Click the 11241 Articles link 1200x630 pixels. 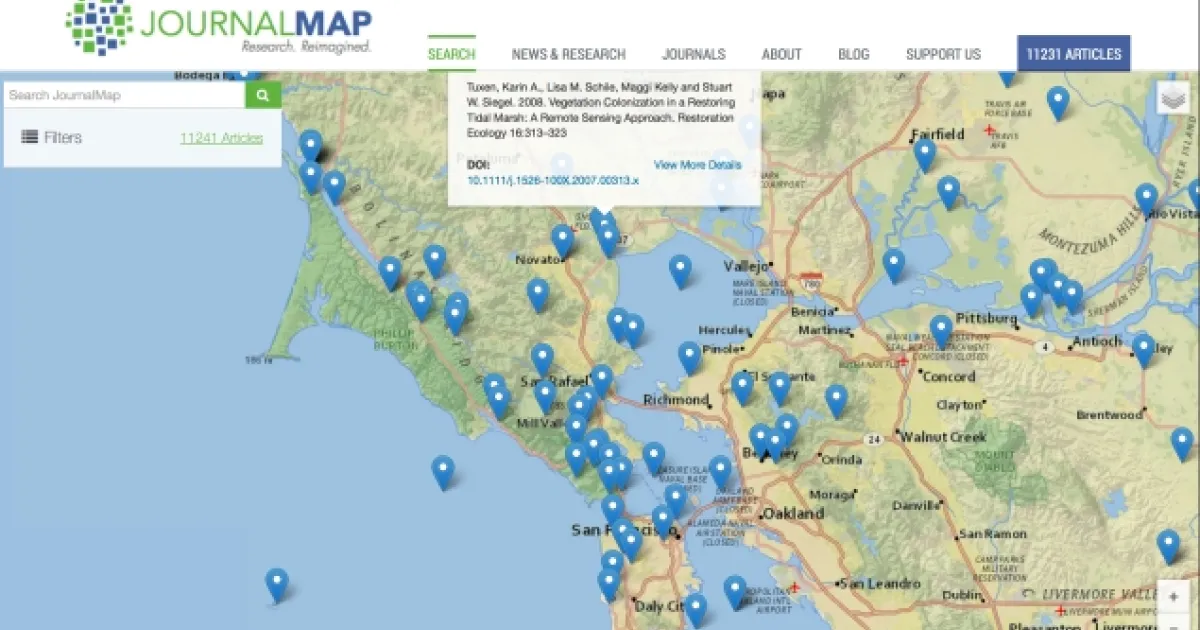[221, 138]
